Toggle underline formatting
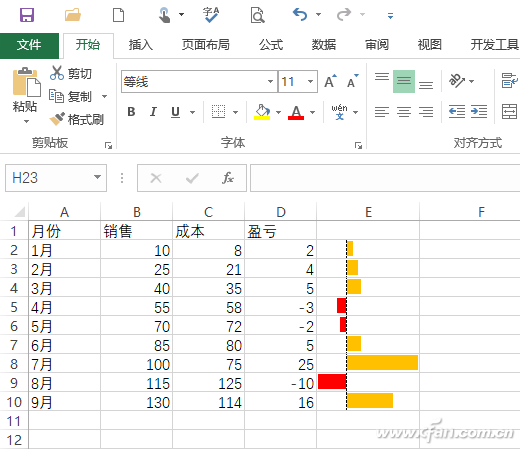Screen dimensions: 520x449 [x=175, y=112]
